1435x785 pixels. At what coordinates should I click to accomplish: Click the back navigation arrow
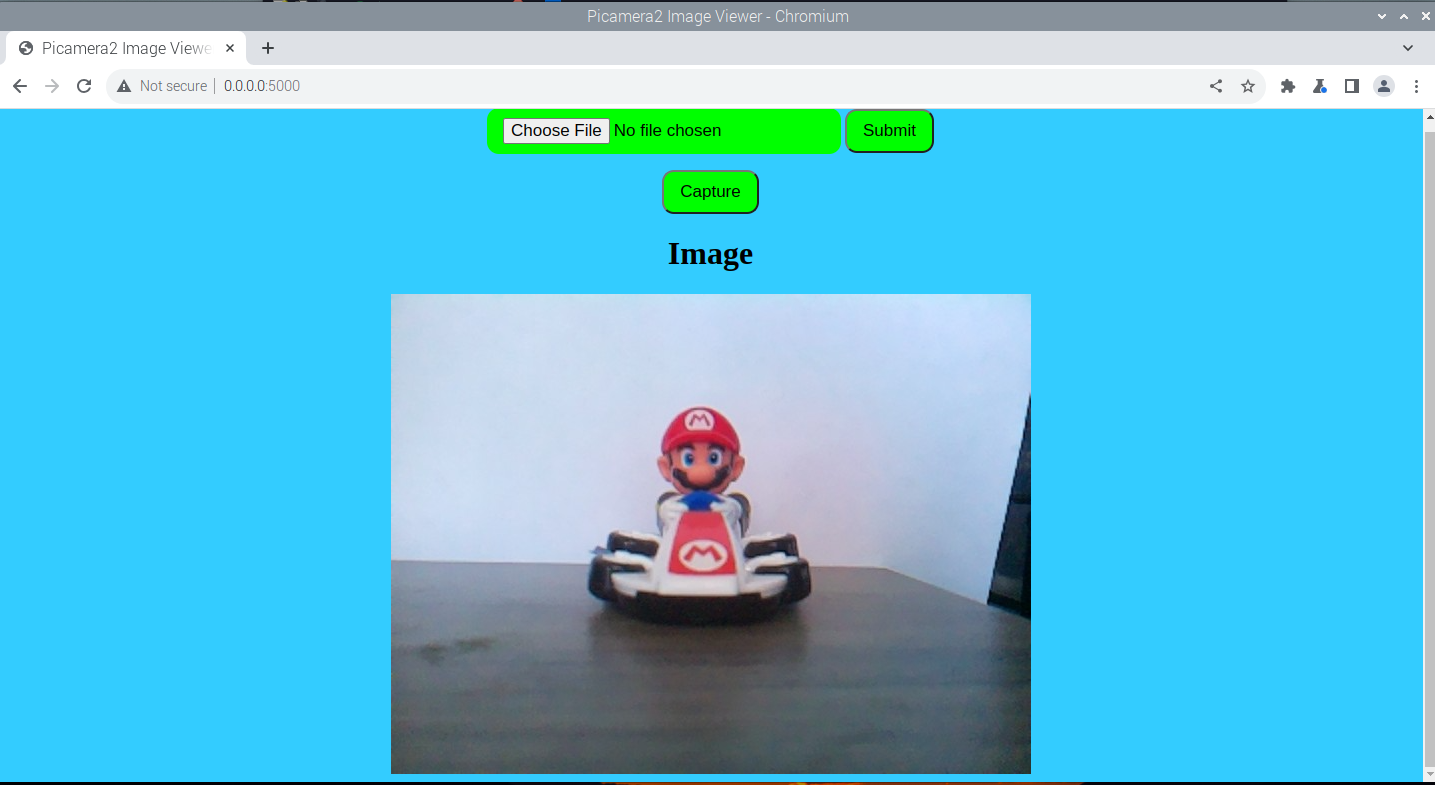(20, 86)
